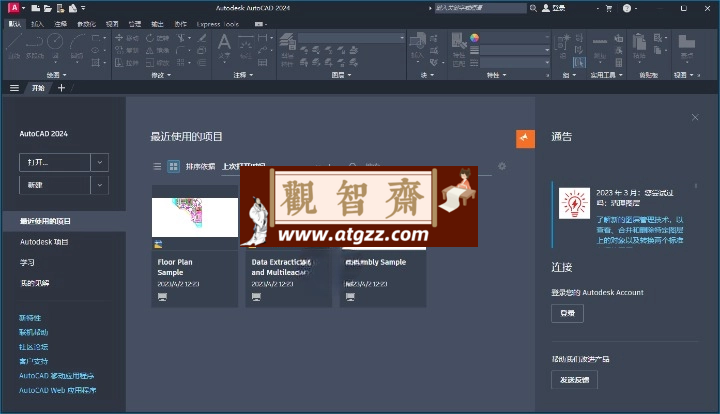
Task: Select the Polyline tool in ribbon
Action: (34, 43)
